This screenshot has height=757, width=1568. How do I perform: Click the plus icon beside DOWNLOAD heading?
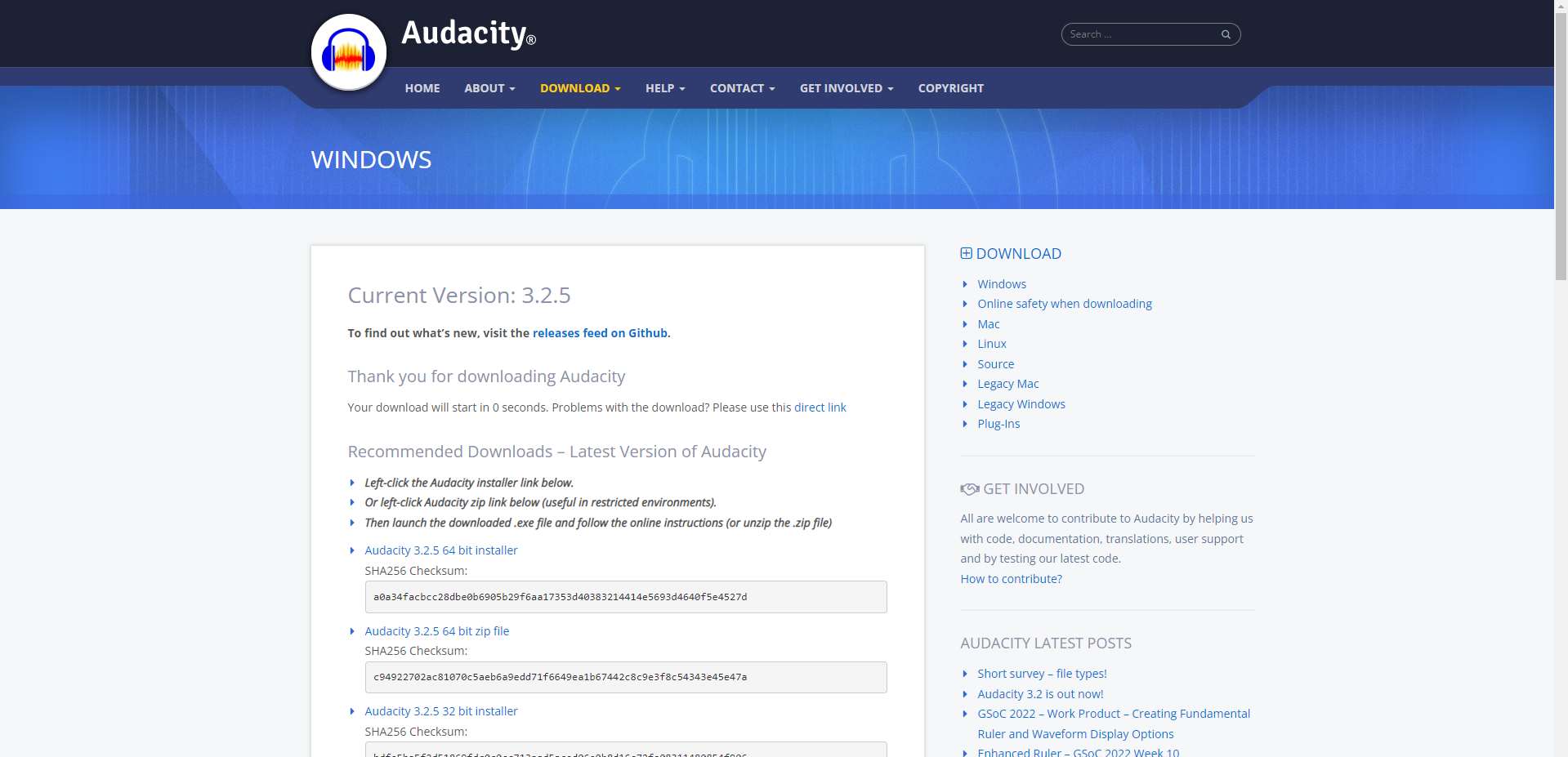click(x=966, y=253)
